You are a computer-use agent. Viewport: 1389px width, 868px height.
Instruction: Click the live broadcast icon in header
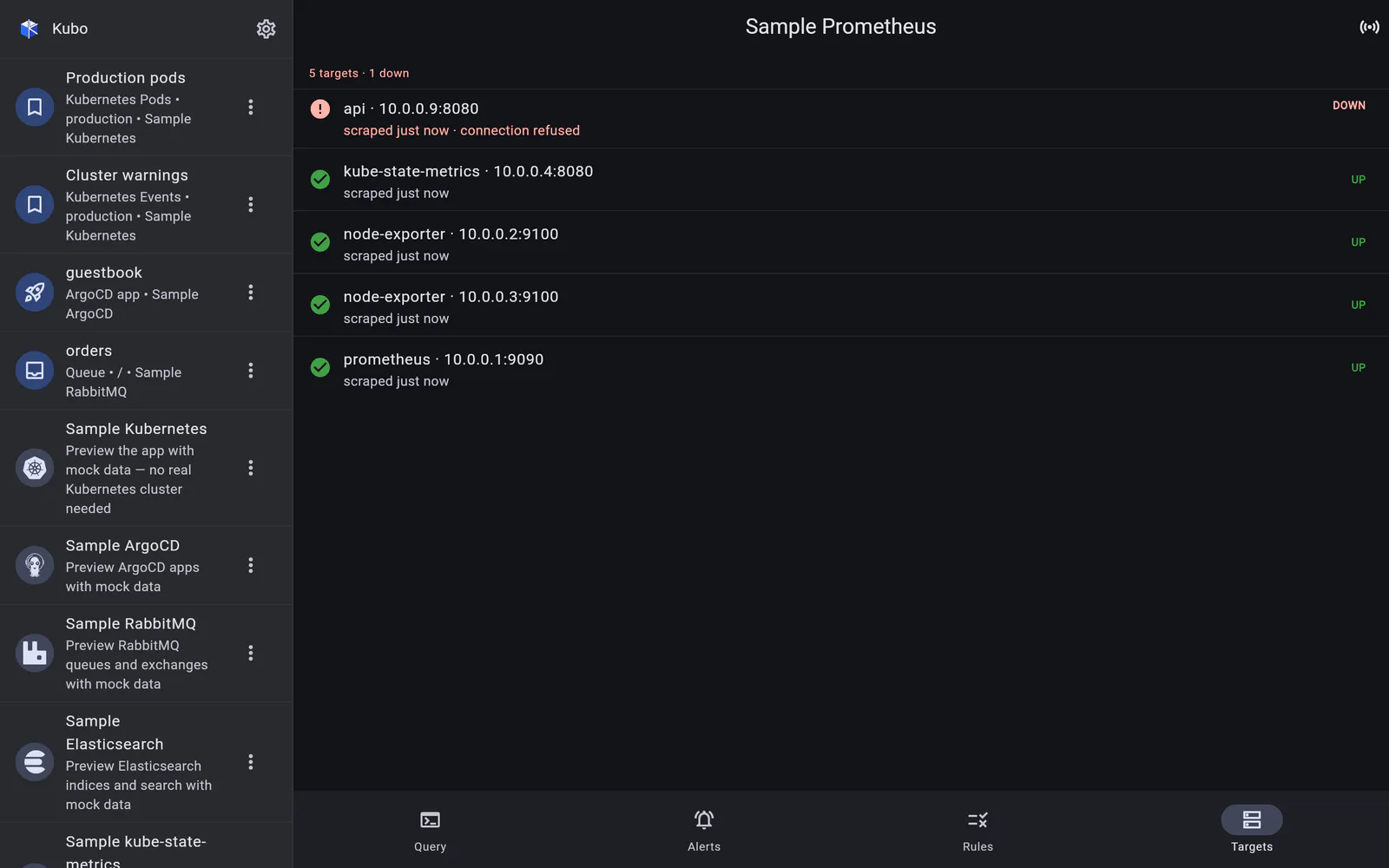coord(1369,27)
